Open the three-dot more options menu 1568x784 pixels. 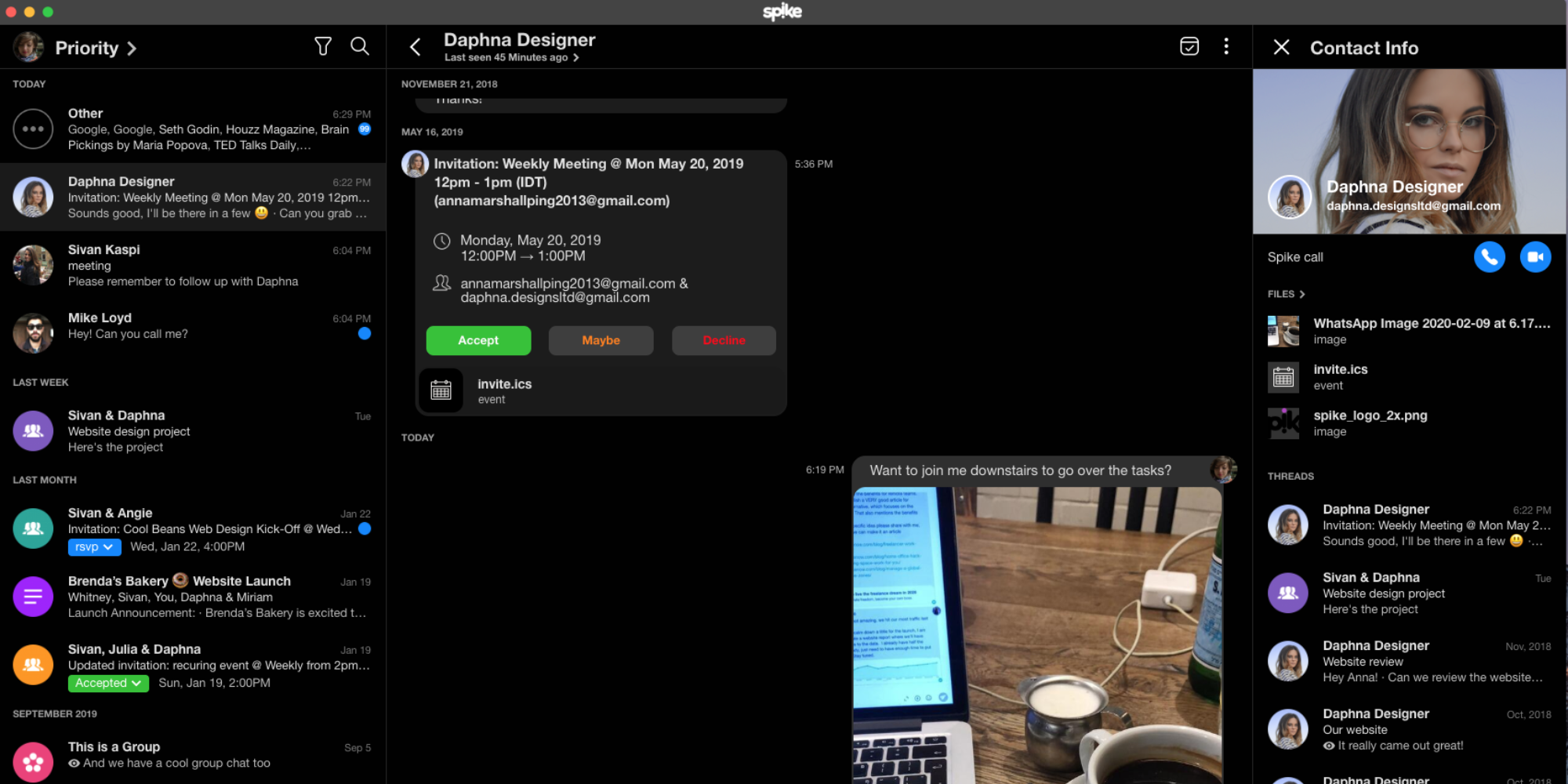(x=1226, y=47)
